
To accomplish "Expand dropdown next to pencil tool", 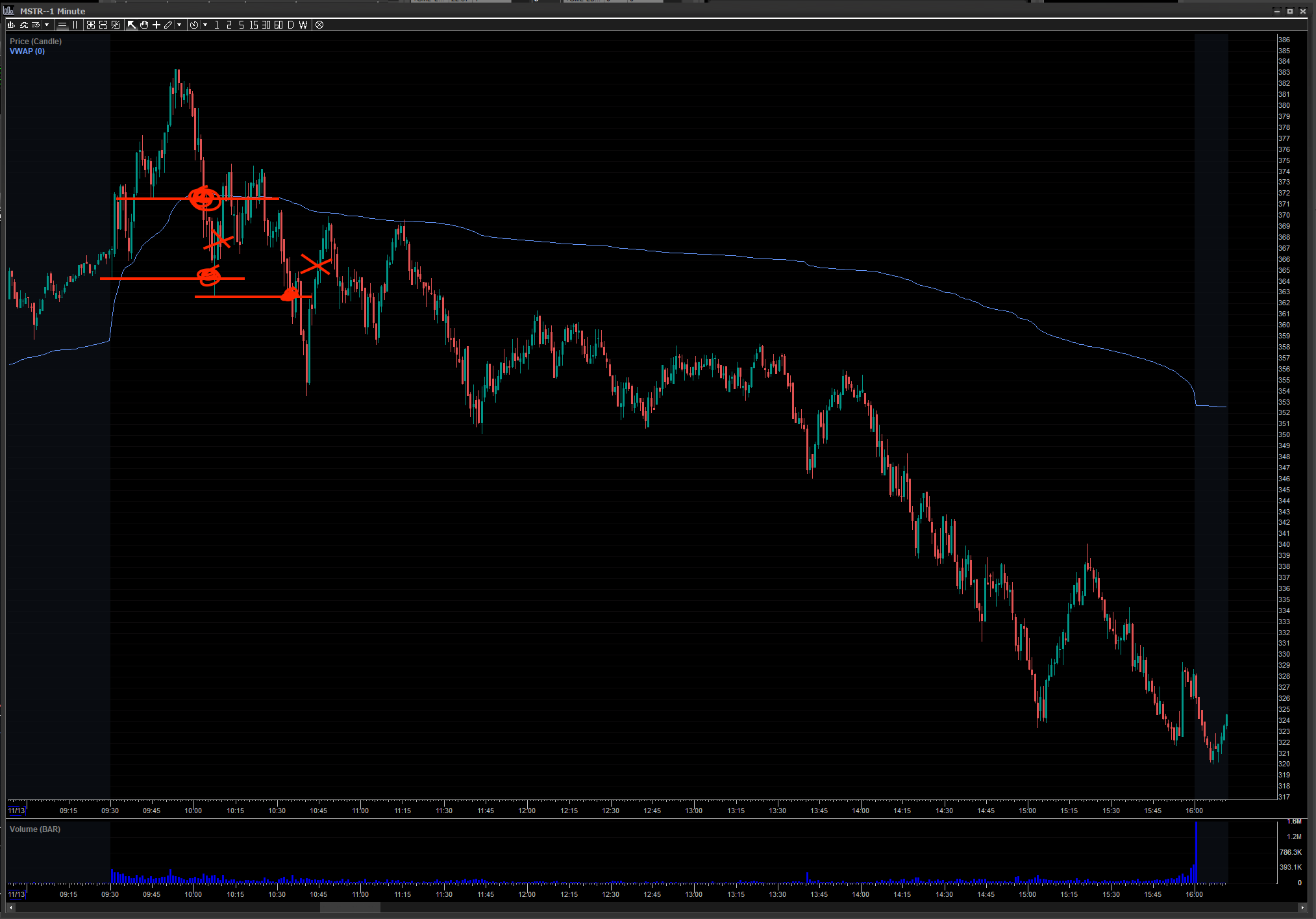I will pos(179,25).
